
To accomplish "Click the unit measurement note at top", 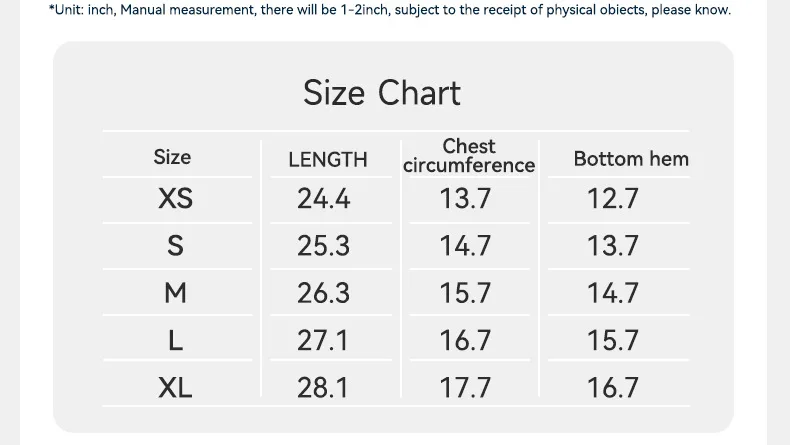I will [390, 10].
